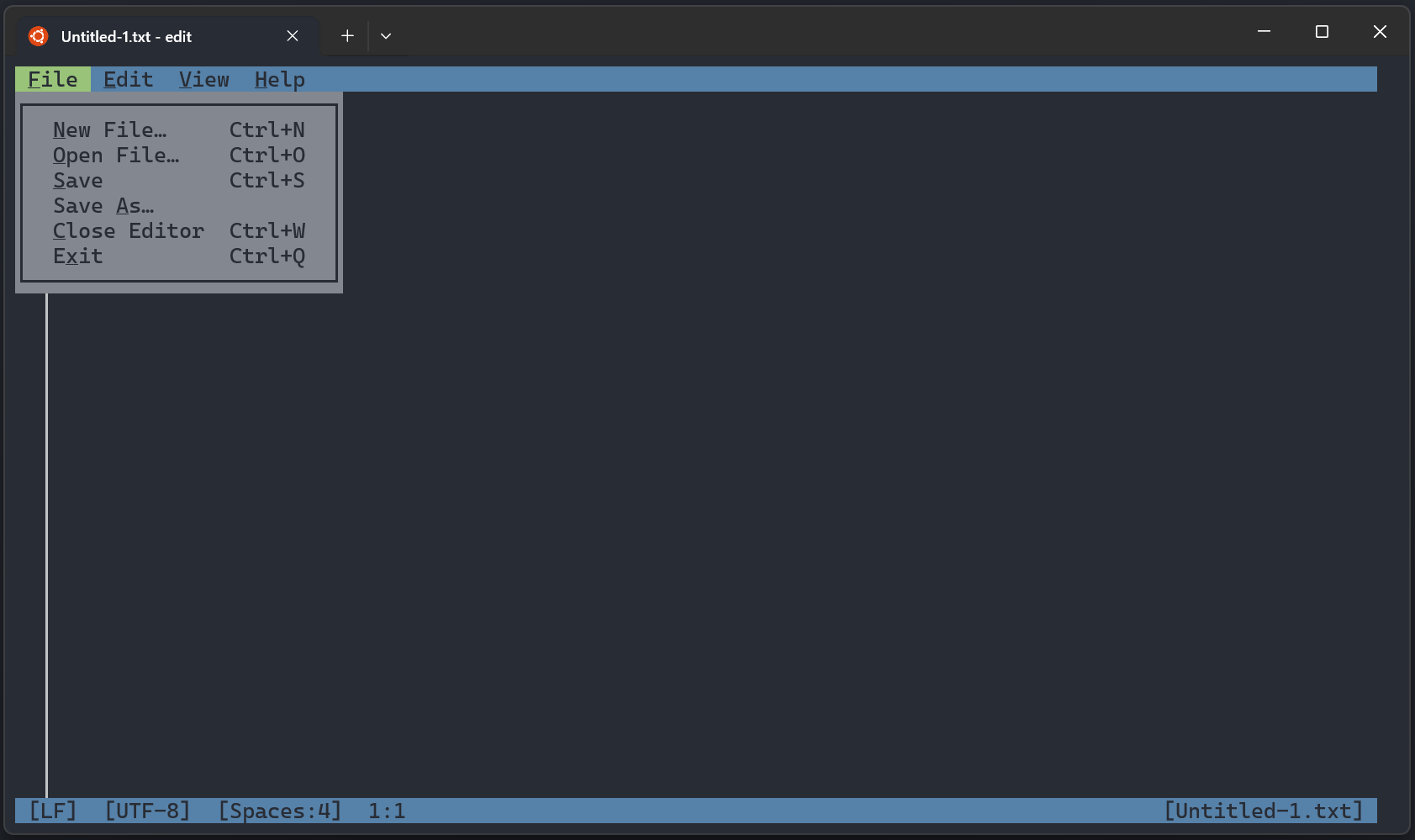Close the Untitled-1.txt terminal tab
This screenshot has width=1415, height=840.
(293, 36)
